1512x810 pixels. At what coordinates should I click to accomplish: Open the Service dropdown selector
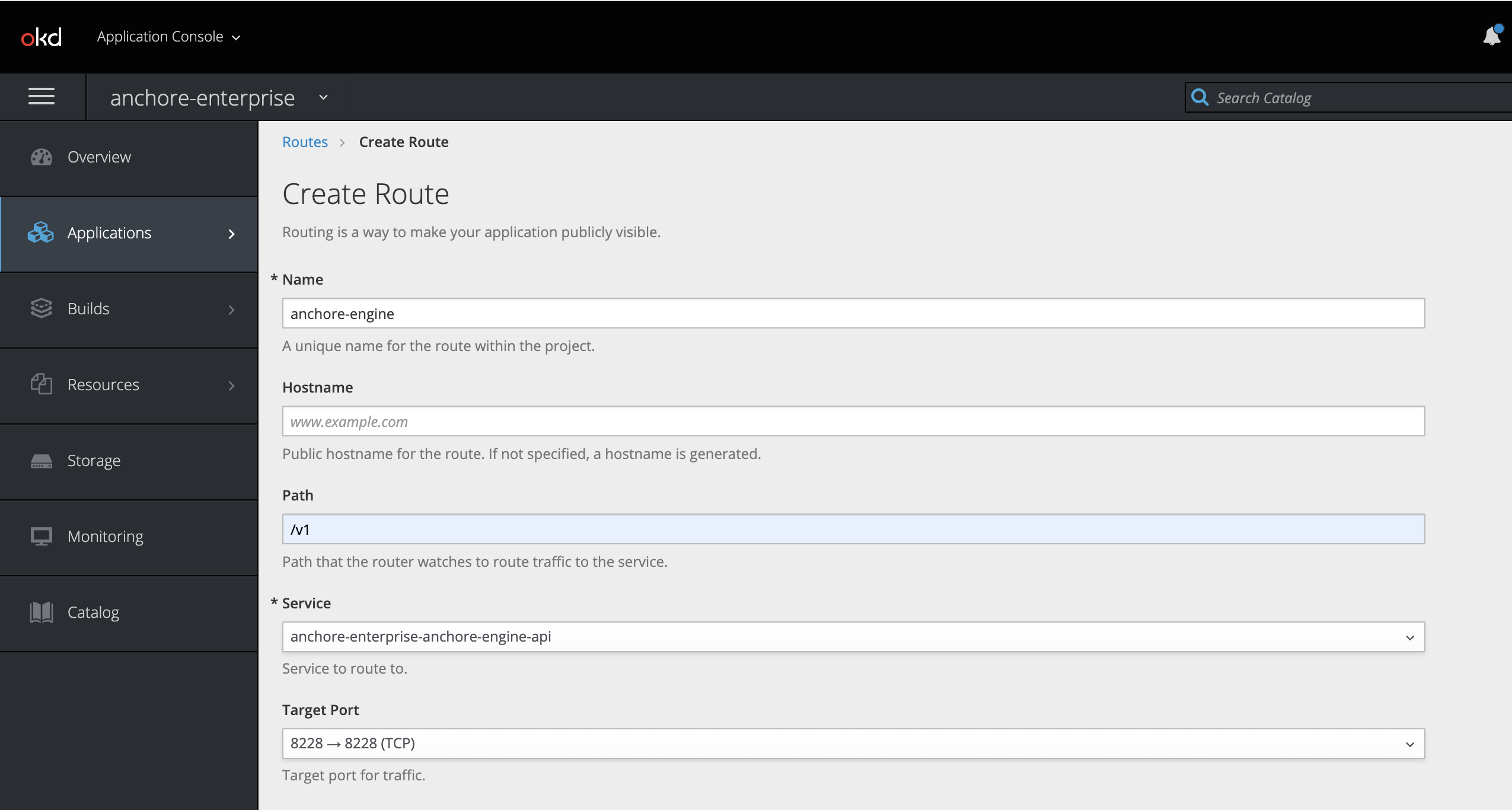click(x=852, y=636)
